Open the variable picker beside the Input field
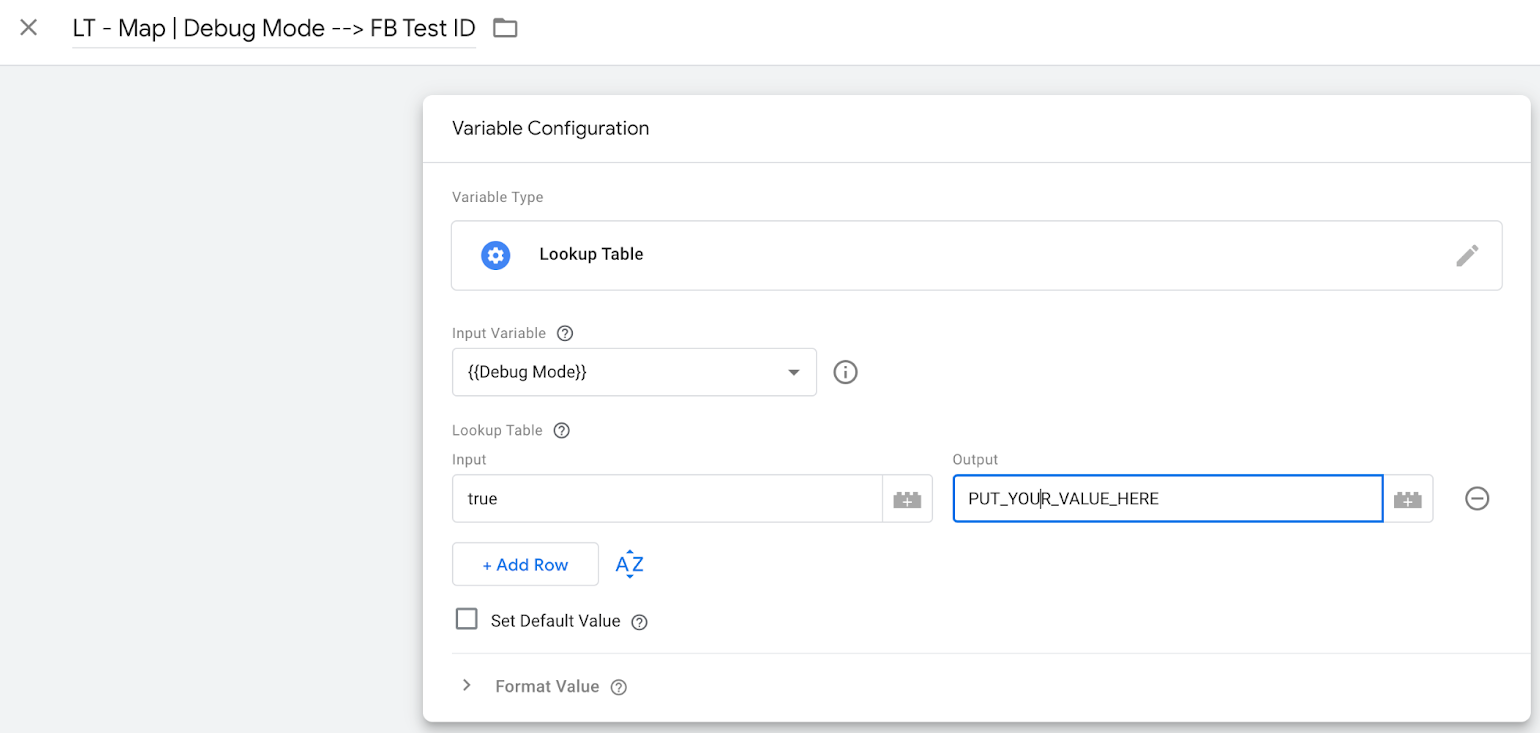 [x=907, y=498]
